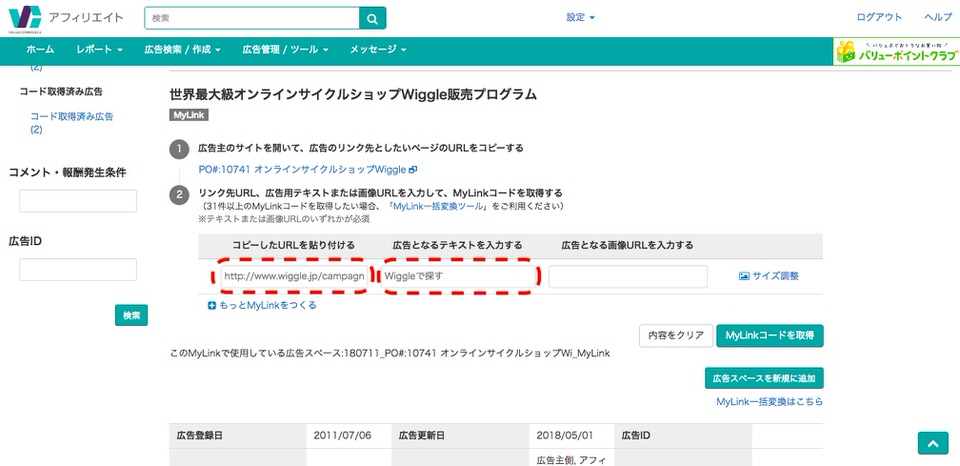Click the コード取得済み広告 sidebar heading
Viewport: 960px width, 466px height.
click(x=61, y=91)
